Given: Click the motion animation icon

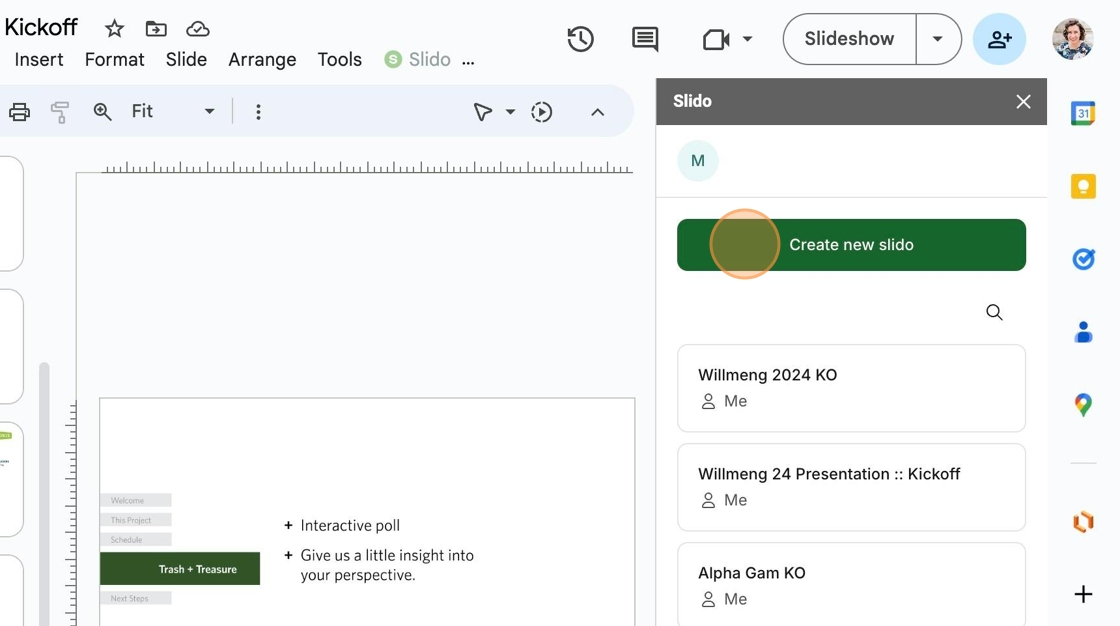Looking at the screenshot, I should (541, 111).
